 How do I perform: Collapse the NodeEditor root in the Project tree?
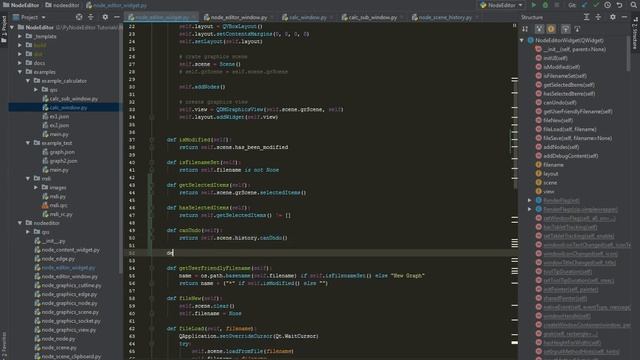tap(12, 27)
